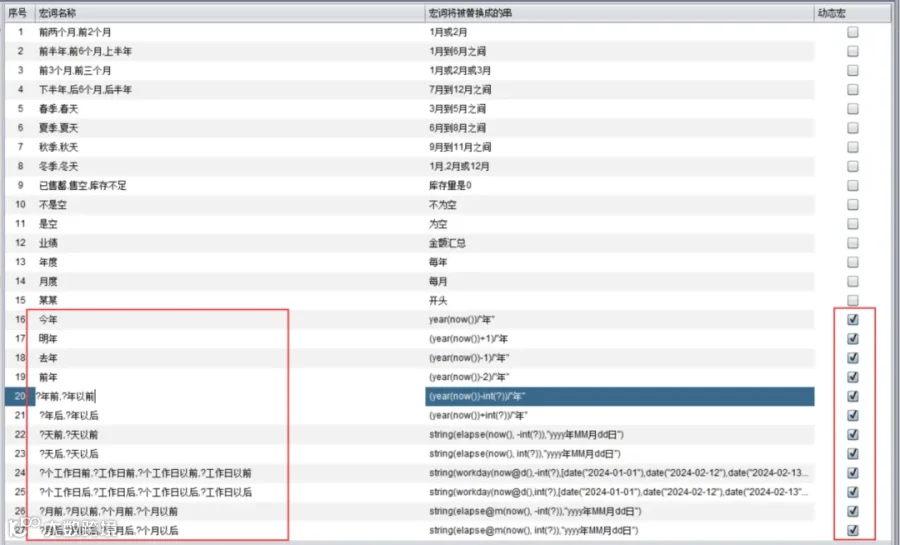Click the 序号 column header

[20, 13]
